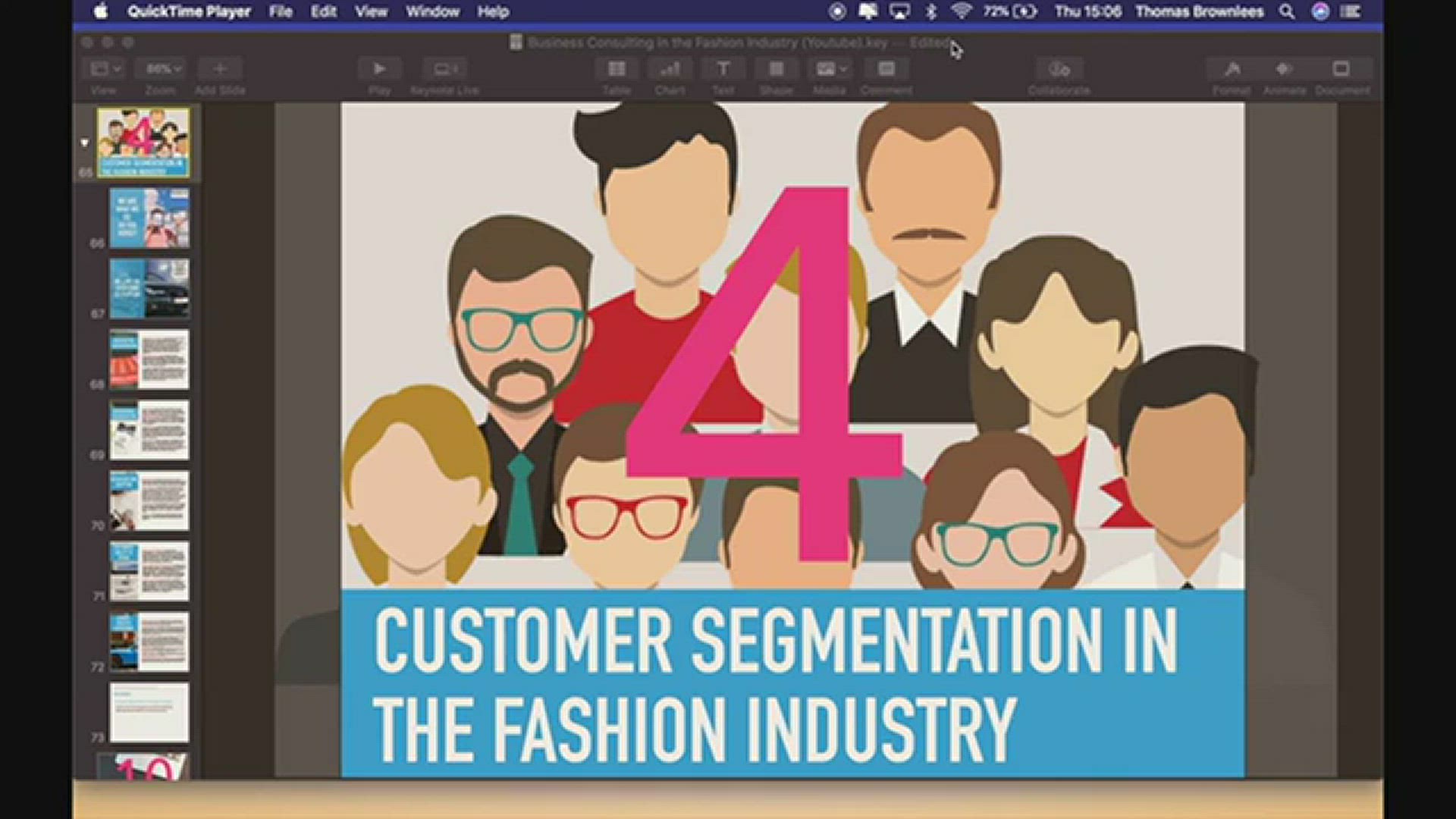The height and width of the screenshot is (819, 1456).
Task: Click the Play slideshow button
Action: [x=379, y=69]
